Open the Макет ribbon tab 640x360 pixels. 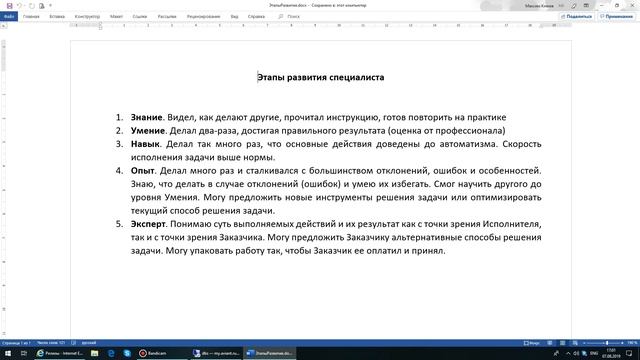pyautogui.click(x=116, y=17)
